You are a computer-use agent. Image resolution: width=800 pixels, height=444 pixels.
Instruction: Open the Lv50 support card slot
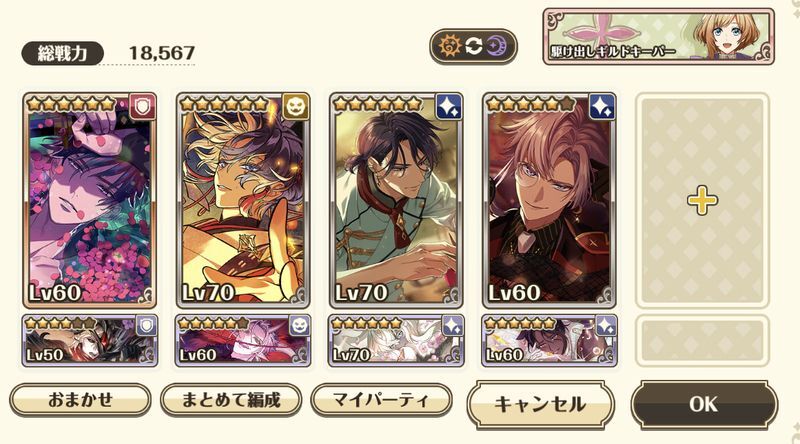click(x=89, y=340)
